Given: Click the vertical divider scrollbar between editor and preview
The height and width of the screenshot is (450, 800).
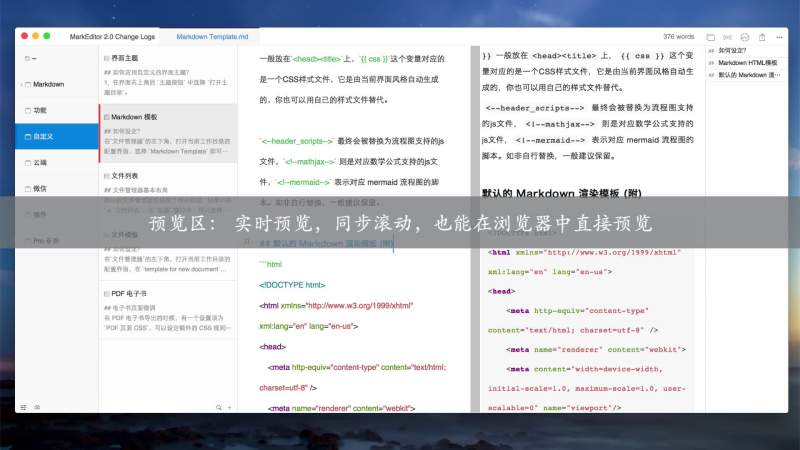Looking at the screenshot, I should [475, 229].
